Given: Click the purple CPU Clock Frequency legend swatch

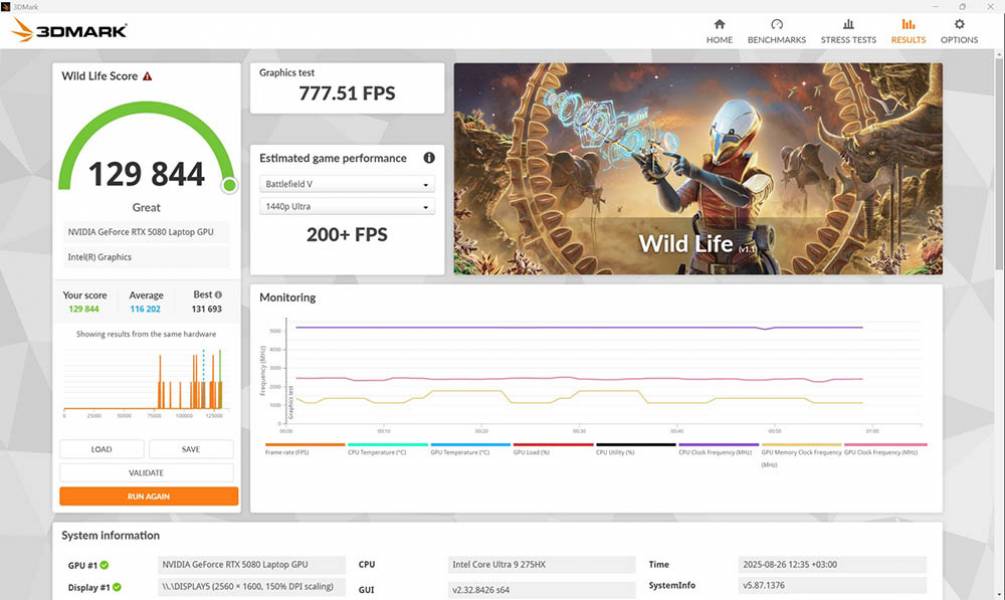Looking at the screenshot, I should [x=718, y=446].
